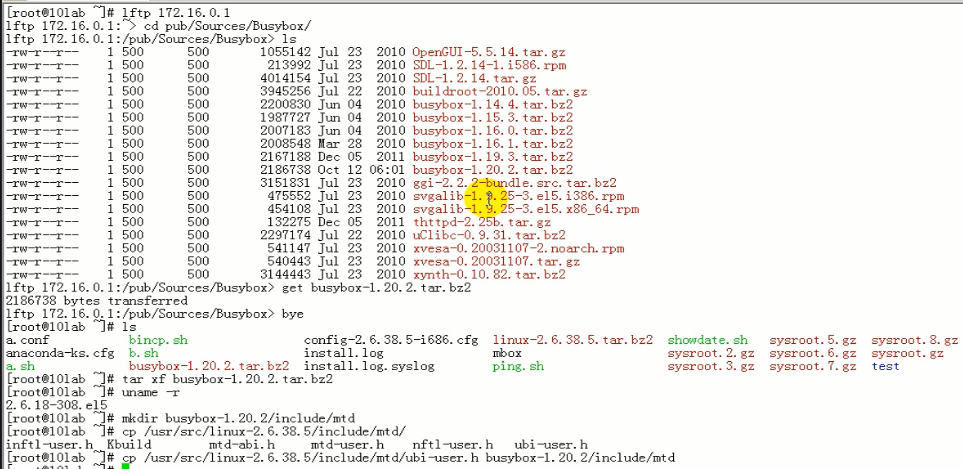The height and width of the screenshot is (469, 963).
Task: Select ping.sh in the ls output
Action: pyautogui.click(x=518, y=366)
